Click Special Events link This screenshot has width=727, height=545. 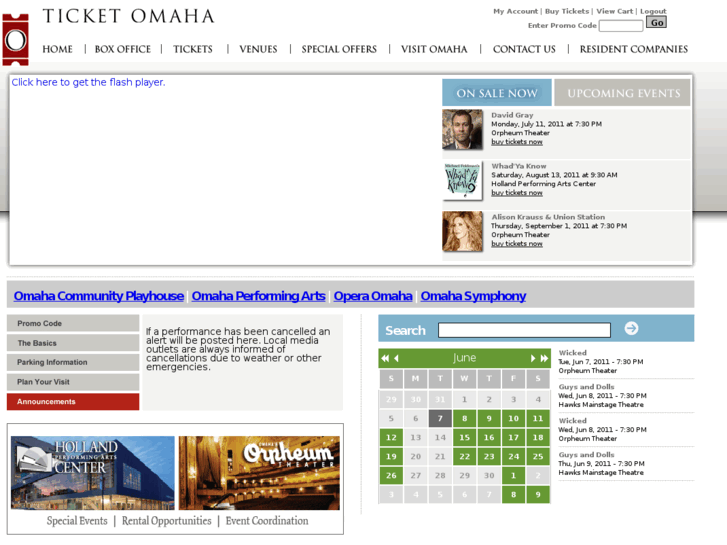pos(77,521)
